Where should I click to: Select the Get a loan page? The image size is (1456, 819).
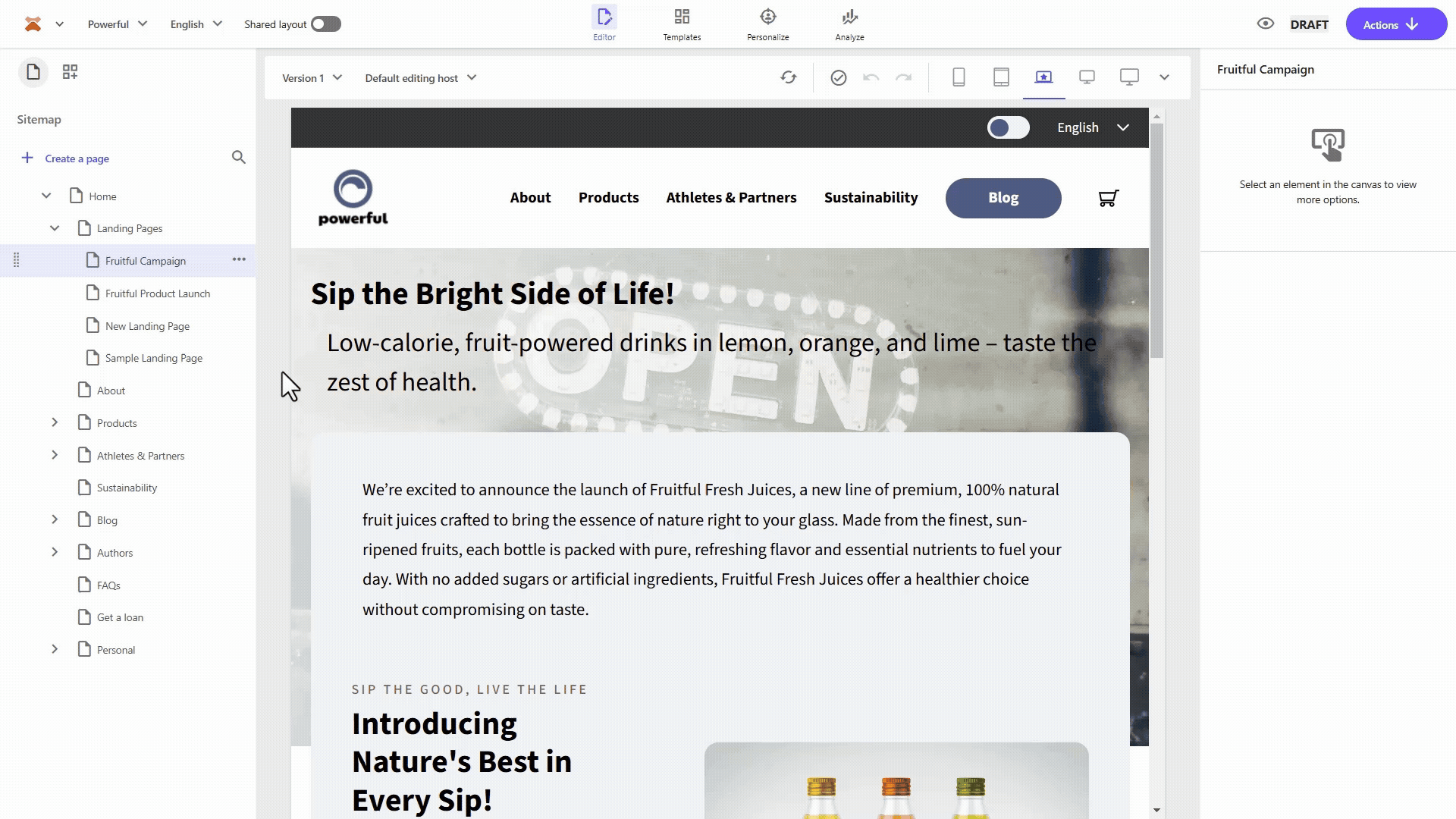pyautogui.click(x=120, y=617)
